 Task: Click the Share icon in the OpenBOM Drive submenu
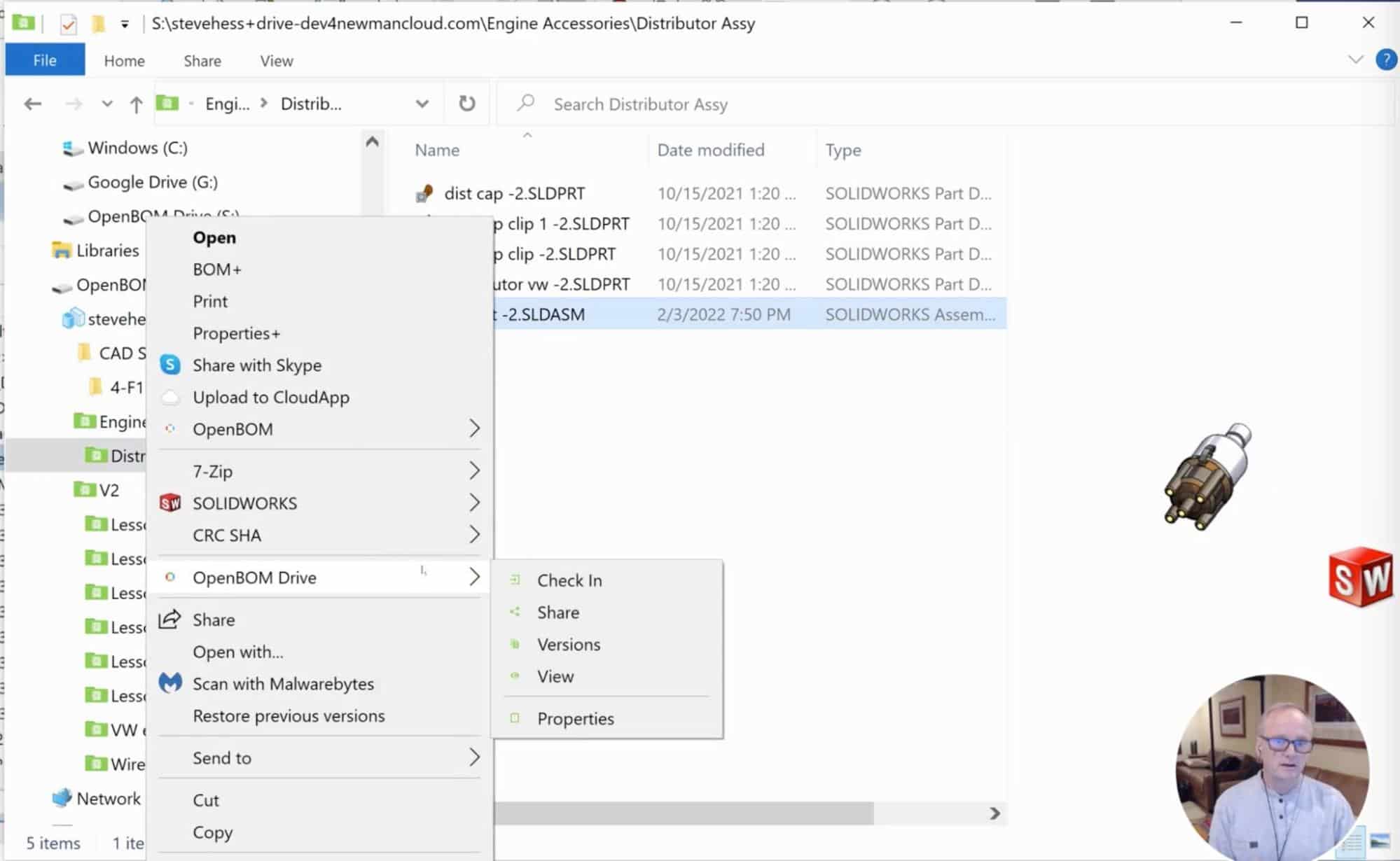click(x=515, y=612)
